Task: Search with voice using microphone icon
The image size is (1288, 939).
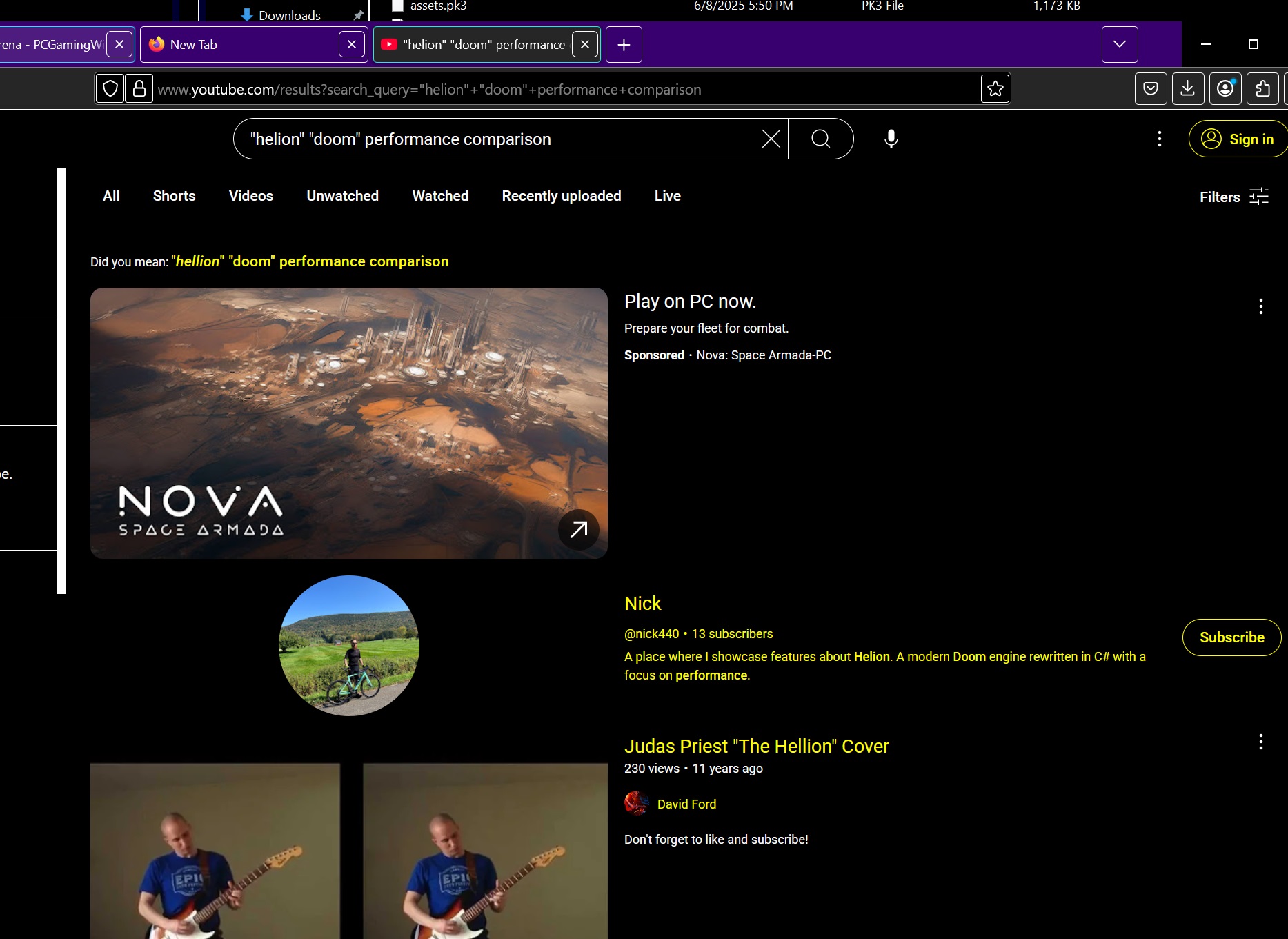Action: coord(891,139)
